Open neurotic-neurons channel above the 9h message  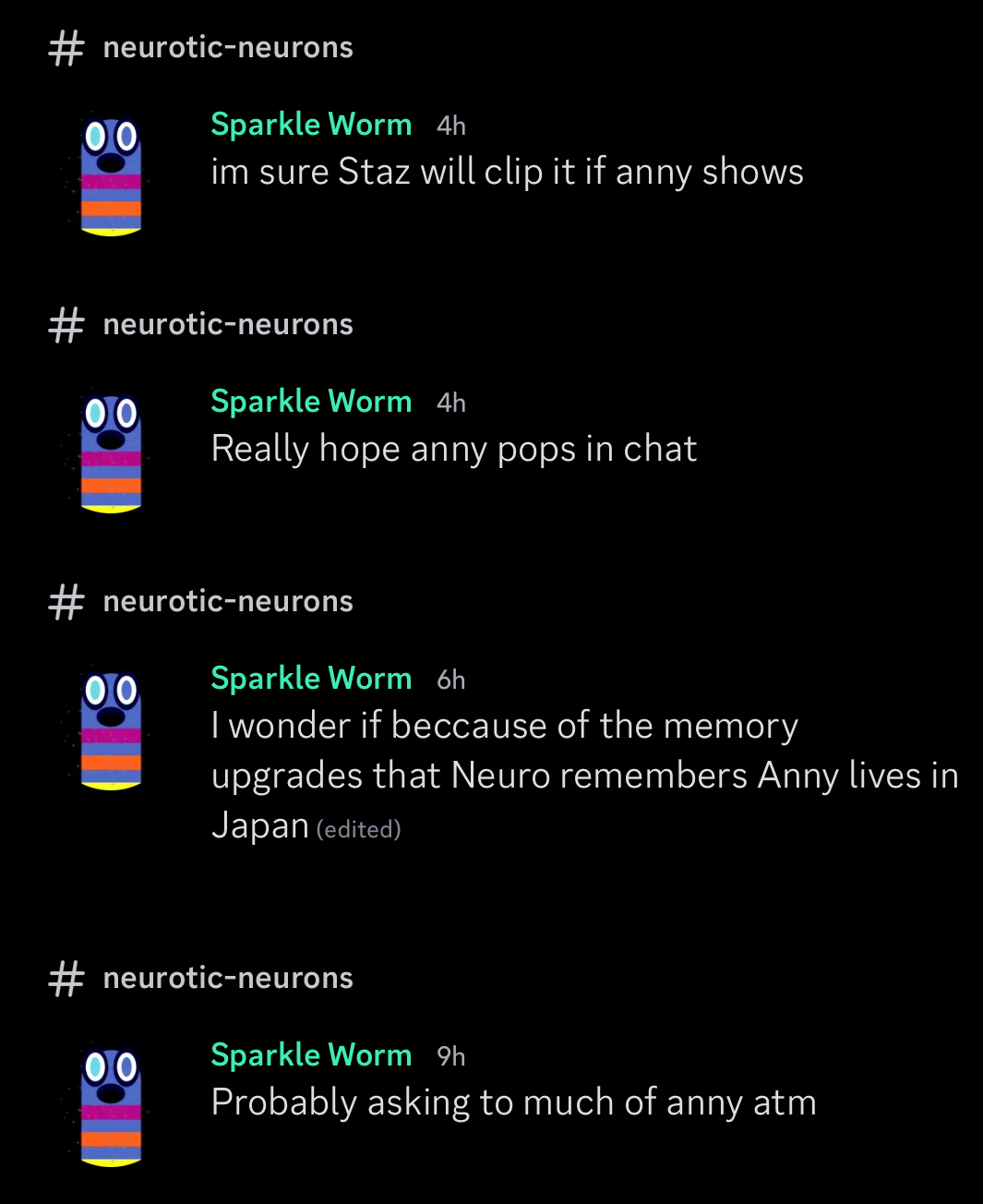point(228,978)
